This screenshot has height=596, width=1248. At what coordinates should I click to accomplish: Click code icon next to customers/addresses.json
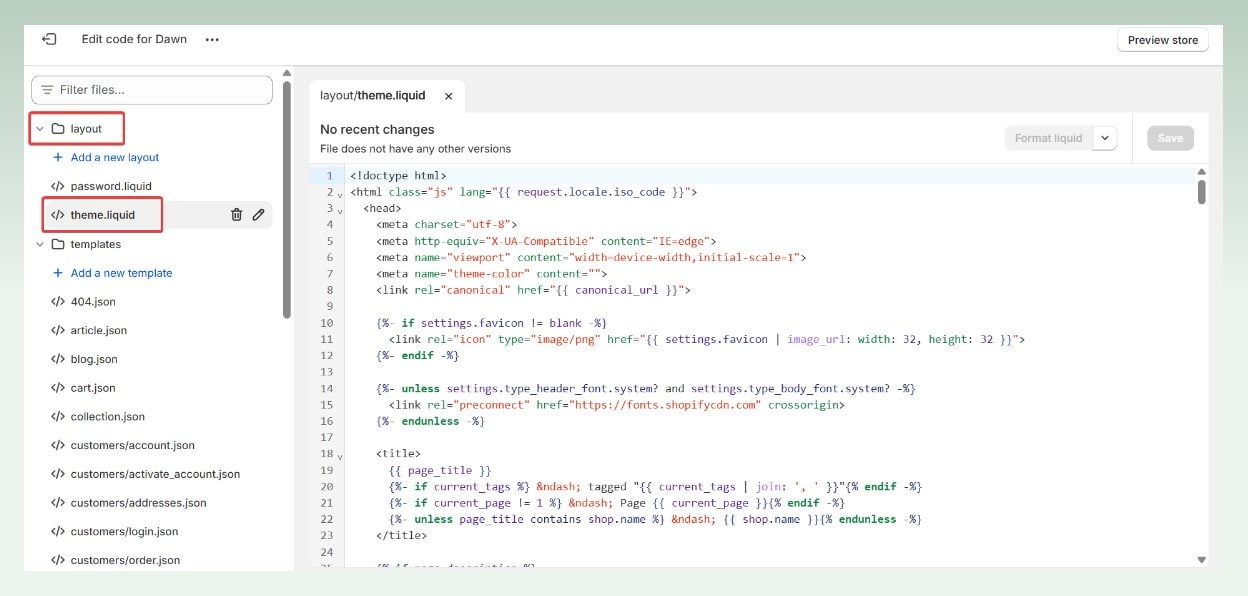tap(58, 503)
